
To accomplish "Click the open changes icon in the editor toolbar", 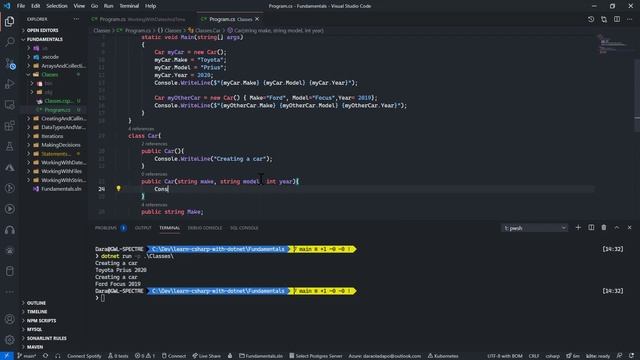I will pos(604,19).
